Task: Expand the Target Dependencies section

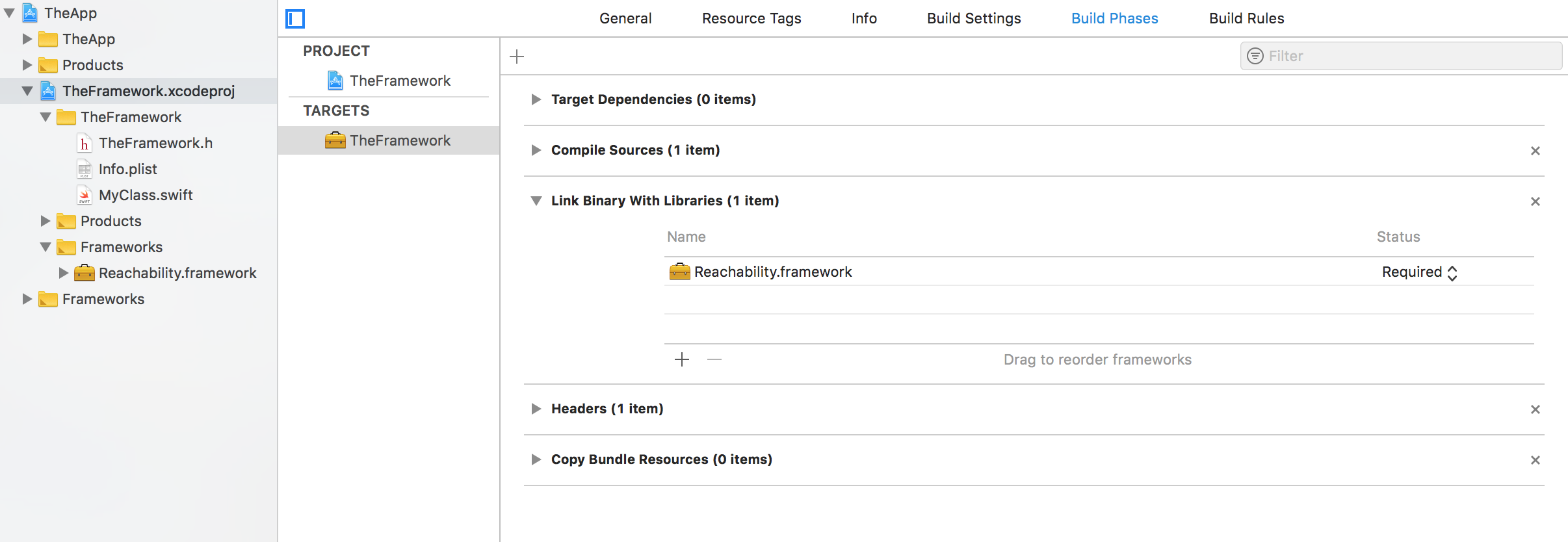Action: pyautogui.click(x=536, y=99)
